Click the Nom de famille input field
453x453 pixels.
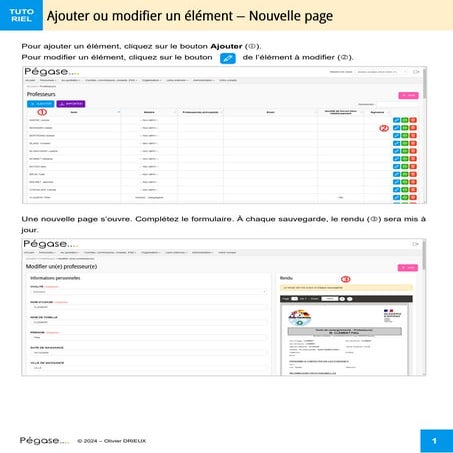pos(149,323)
